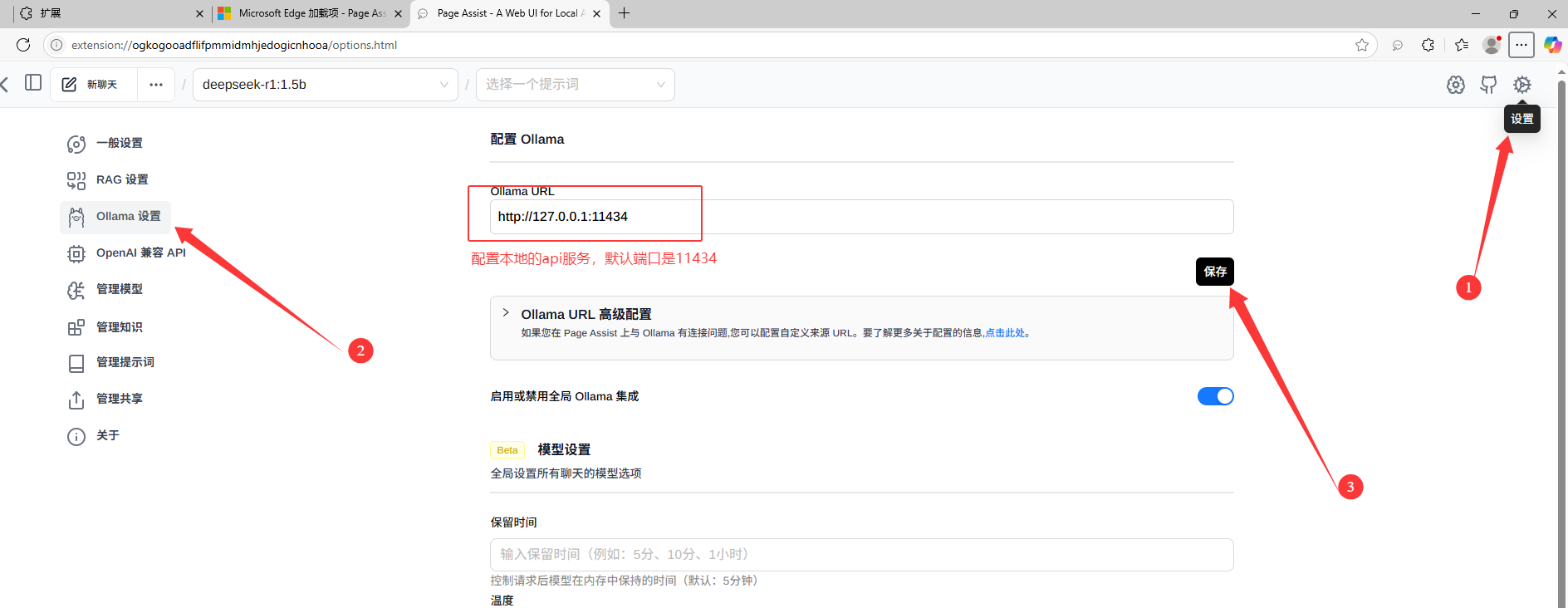The width and height of the screenshot is (1568, 608).
Task: Add page to favorites with star icon
Action: click(1362, 45)
